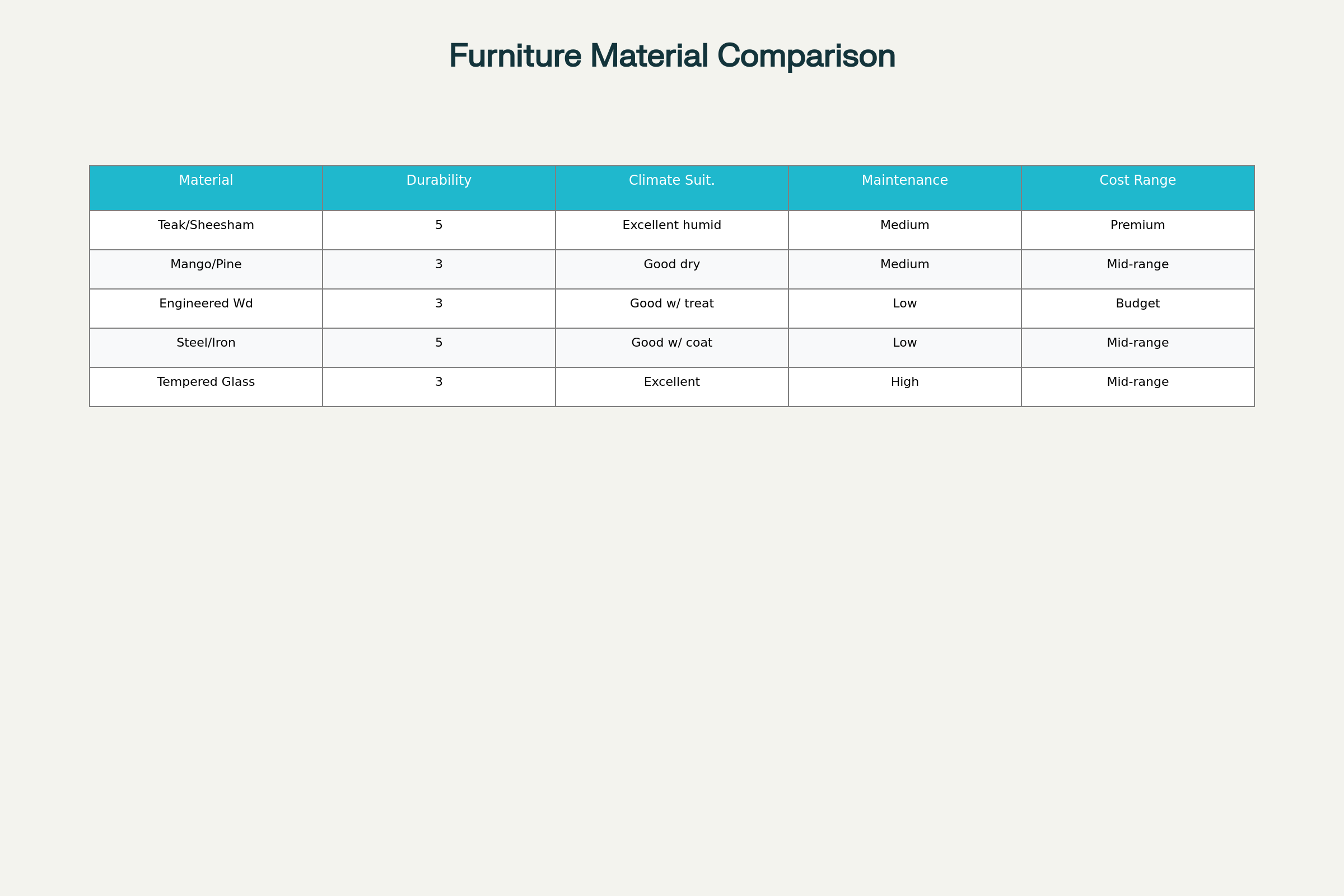Screen dimensions: 1344x896
Task: Click the Mid-range cost cell for Tempered Glass
Action: tap(1137, 382)
